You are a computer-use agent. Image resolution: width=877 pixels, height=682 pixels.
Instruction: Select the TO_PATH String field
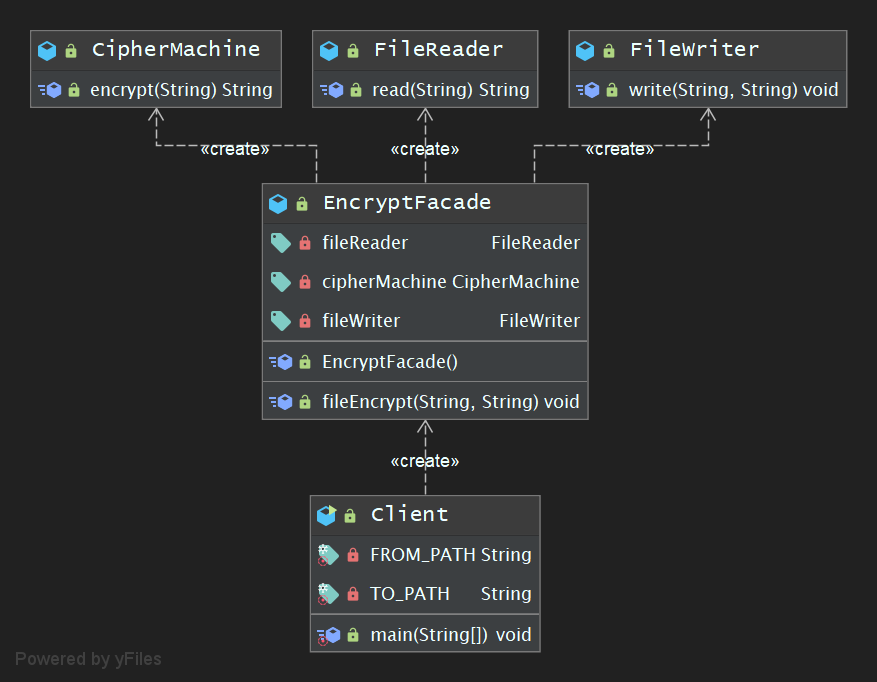click(450, 594)
